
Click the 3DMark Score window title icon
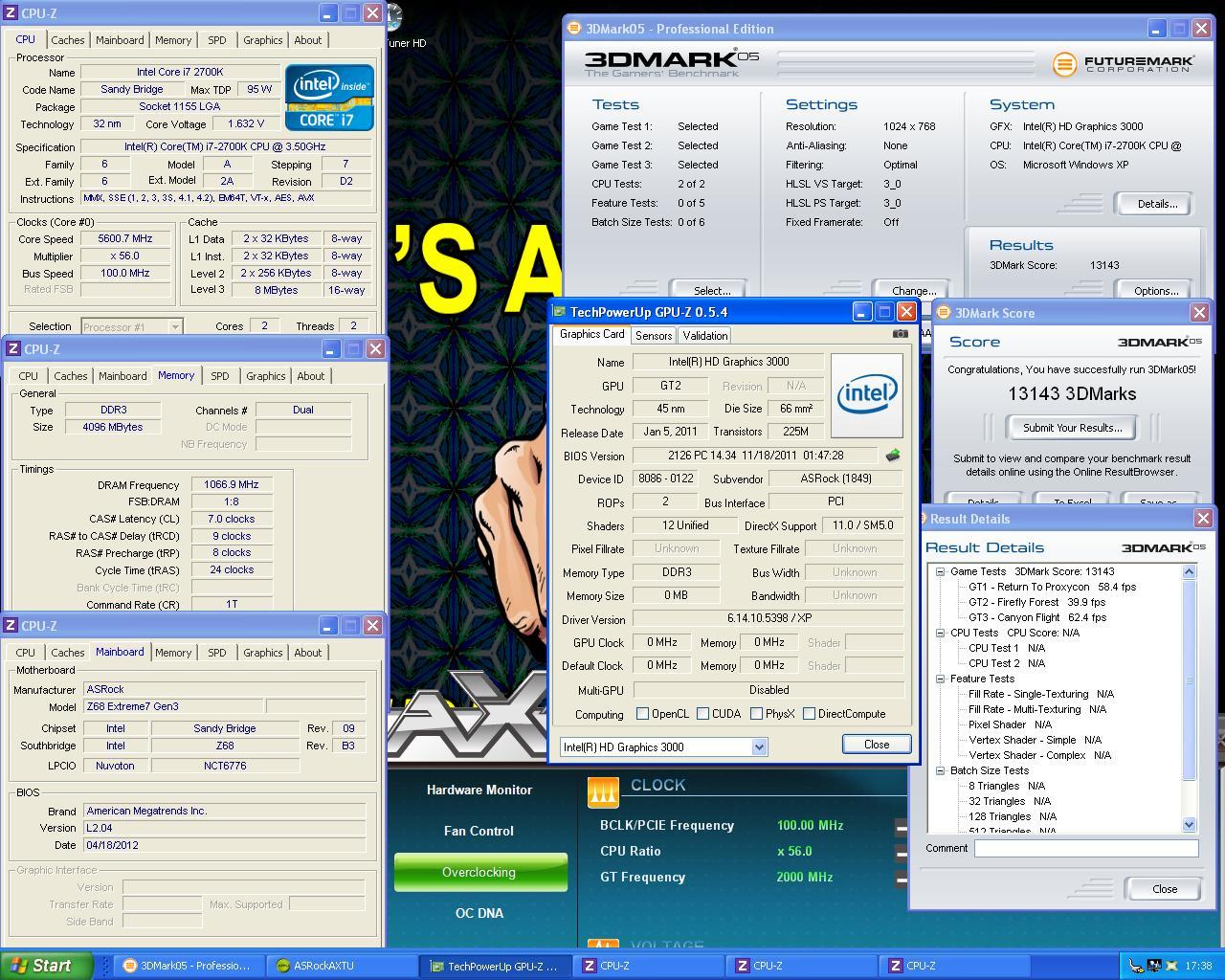coord(944,313)
